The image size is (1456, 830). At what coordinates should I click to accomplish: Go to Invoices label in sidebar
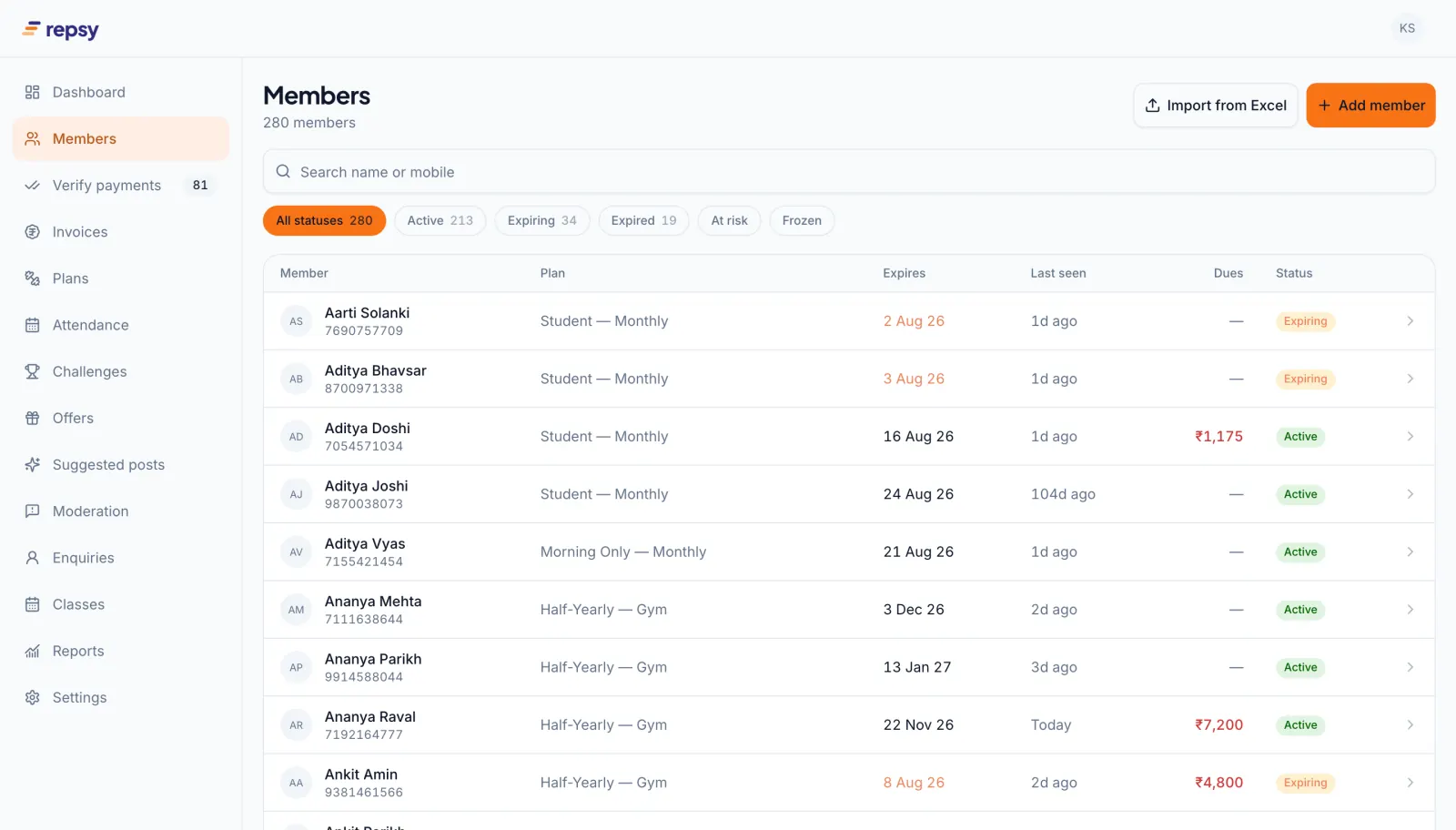80,232
